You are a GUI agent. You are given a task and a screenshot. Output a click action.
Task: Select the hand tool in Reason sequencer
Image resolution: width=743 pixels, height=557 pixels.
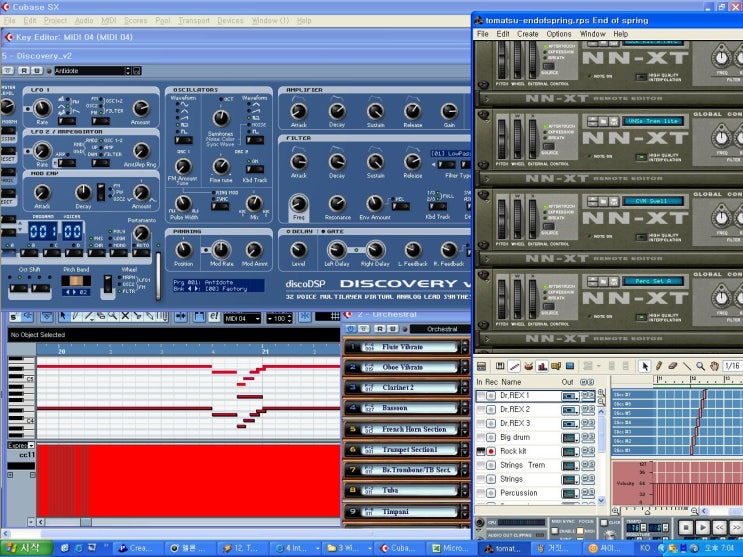714,366
